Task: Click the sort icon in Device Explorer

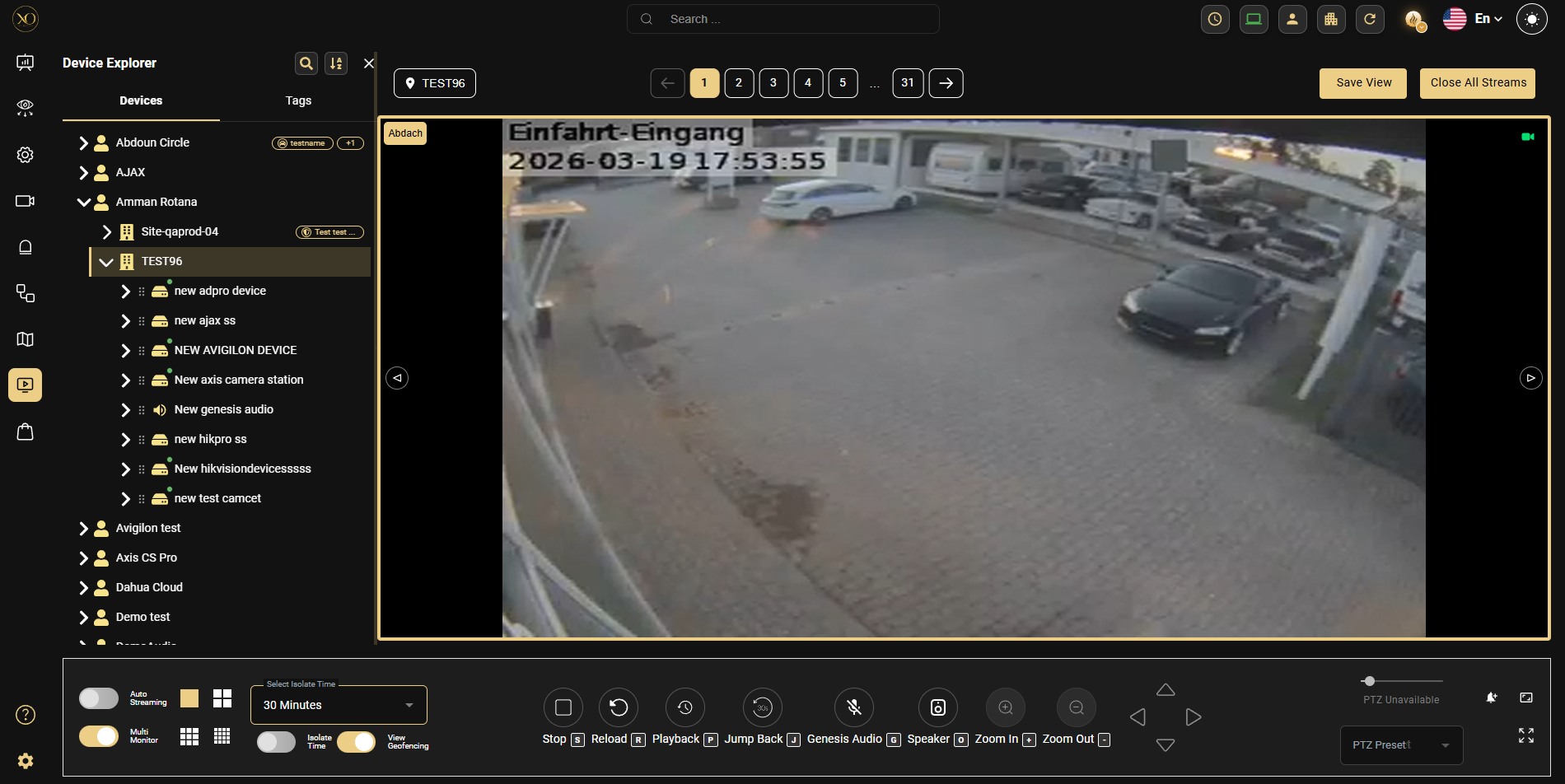Action: (336, 63)
